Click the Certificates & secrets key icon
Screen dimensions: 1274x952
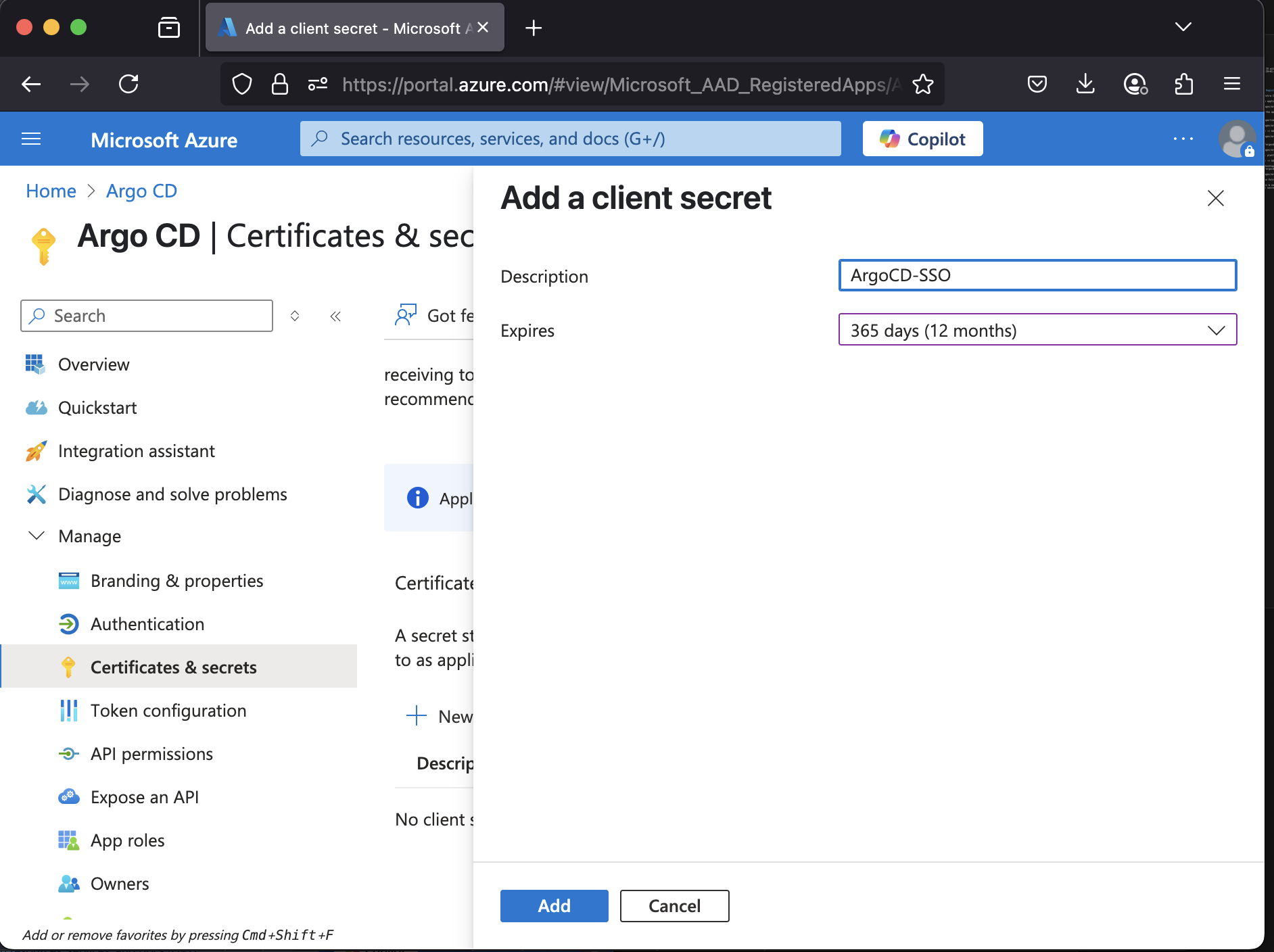68,667
